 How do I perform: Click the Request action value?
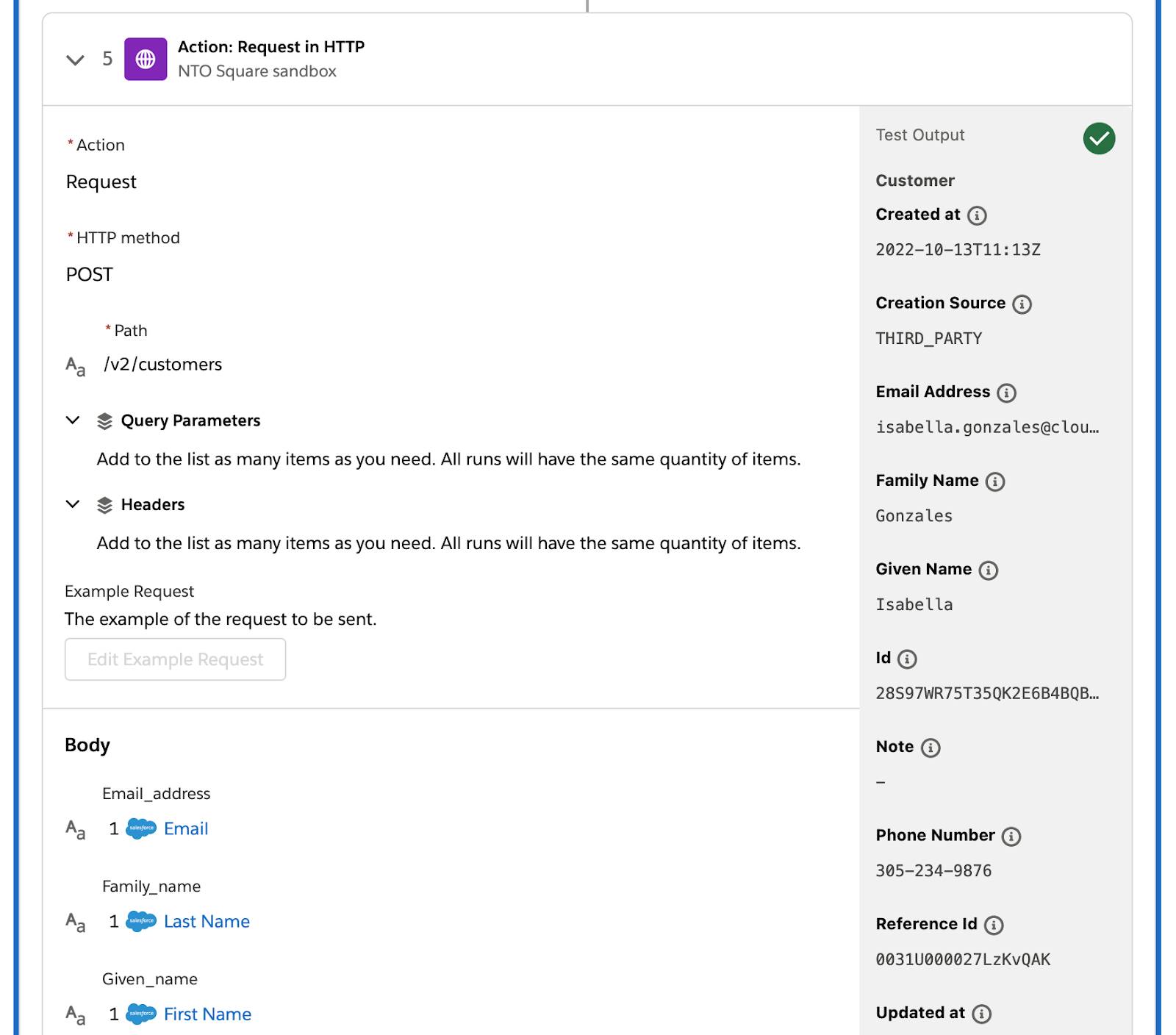pos(101,182)
